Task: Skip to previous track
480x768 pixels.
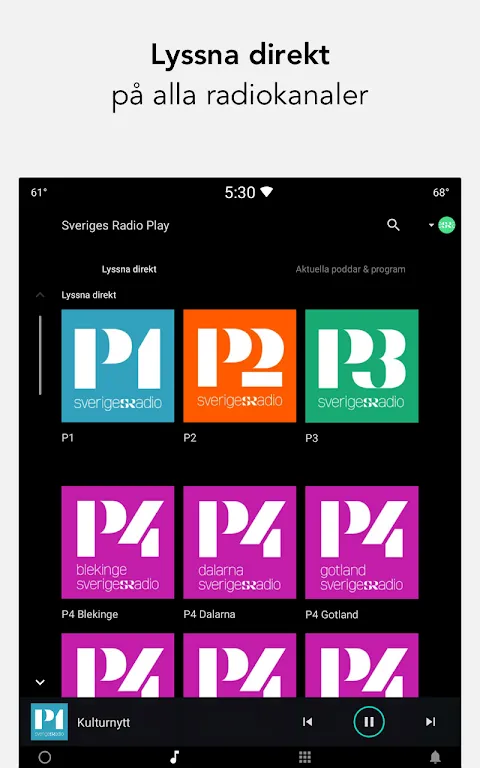Action: coord(308,721)
